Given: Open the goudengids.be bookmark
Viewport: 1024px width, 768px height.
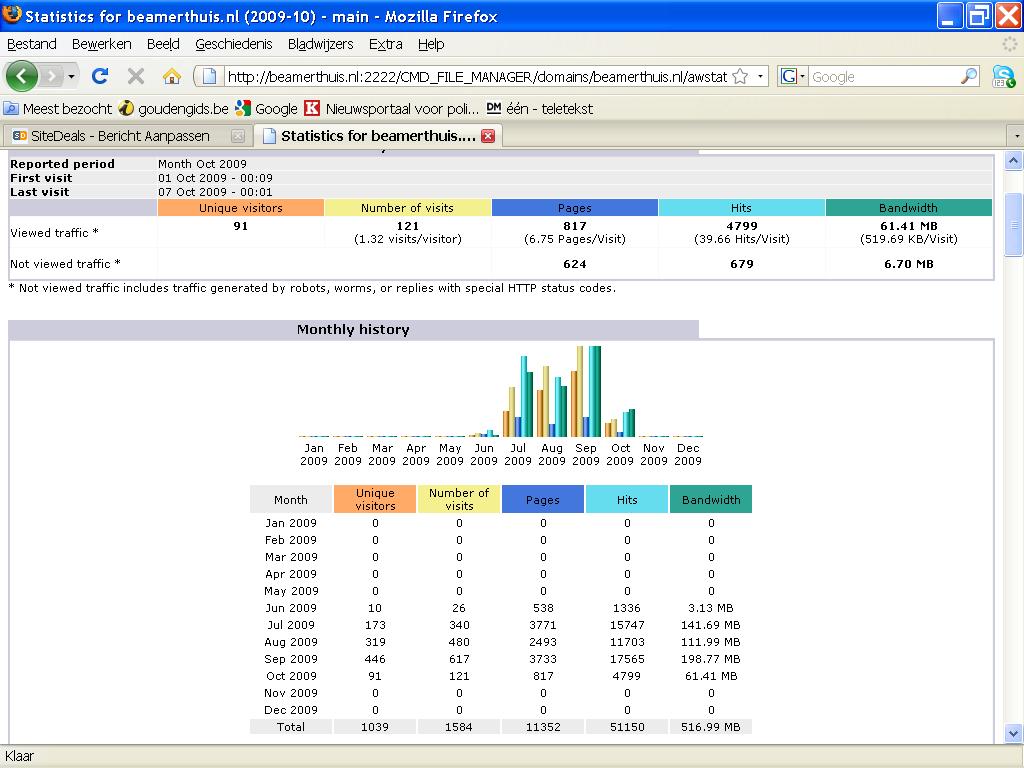Looking at the screenshot, I should [174, 108].
